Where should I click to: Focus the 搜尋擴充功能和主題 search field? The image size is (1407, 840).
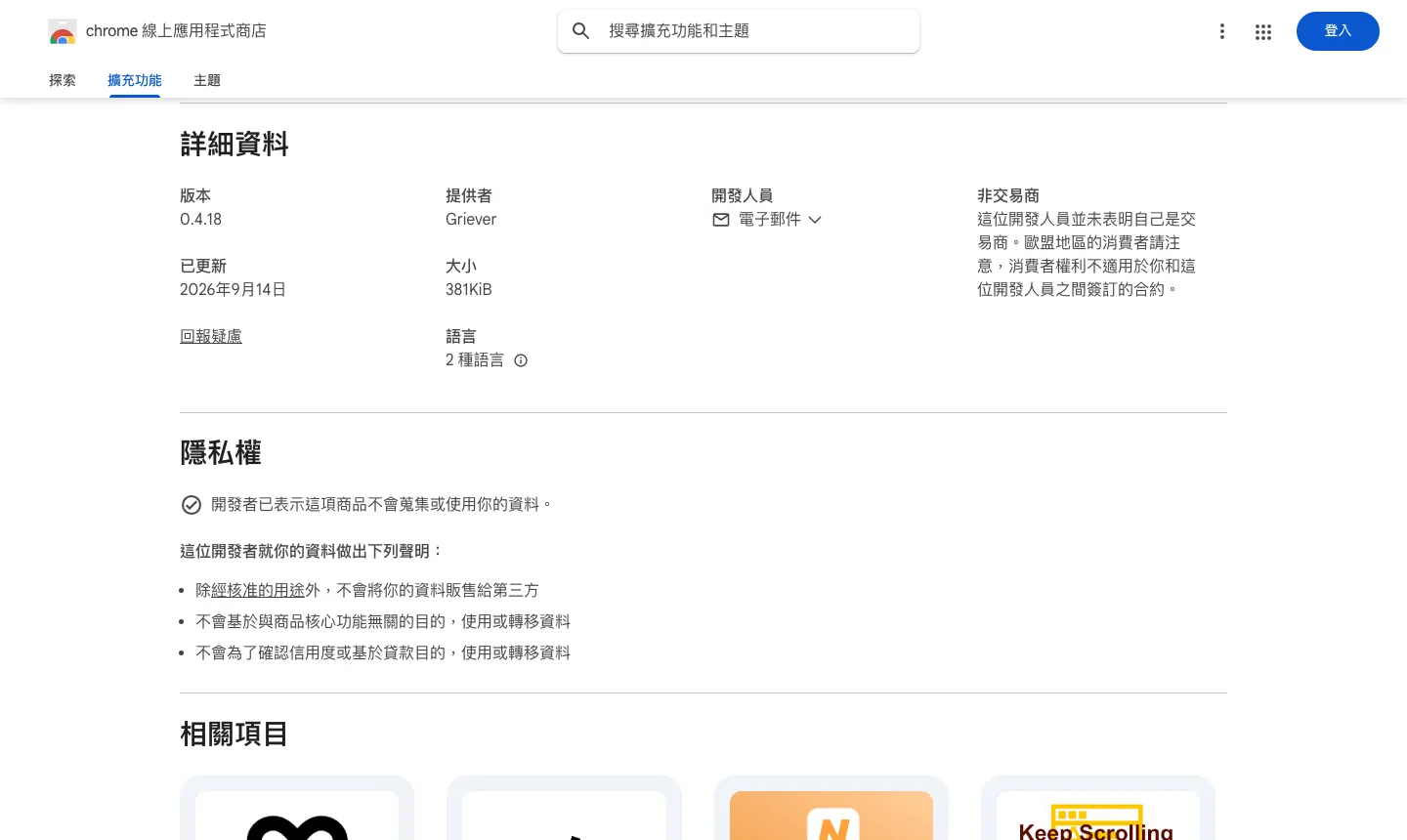[739, 31]
